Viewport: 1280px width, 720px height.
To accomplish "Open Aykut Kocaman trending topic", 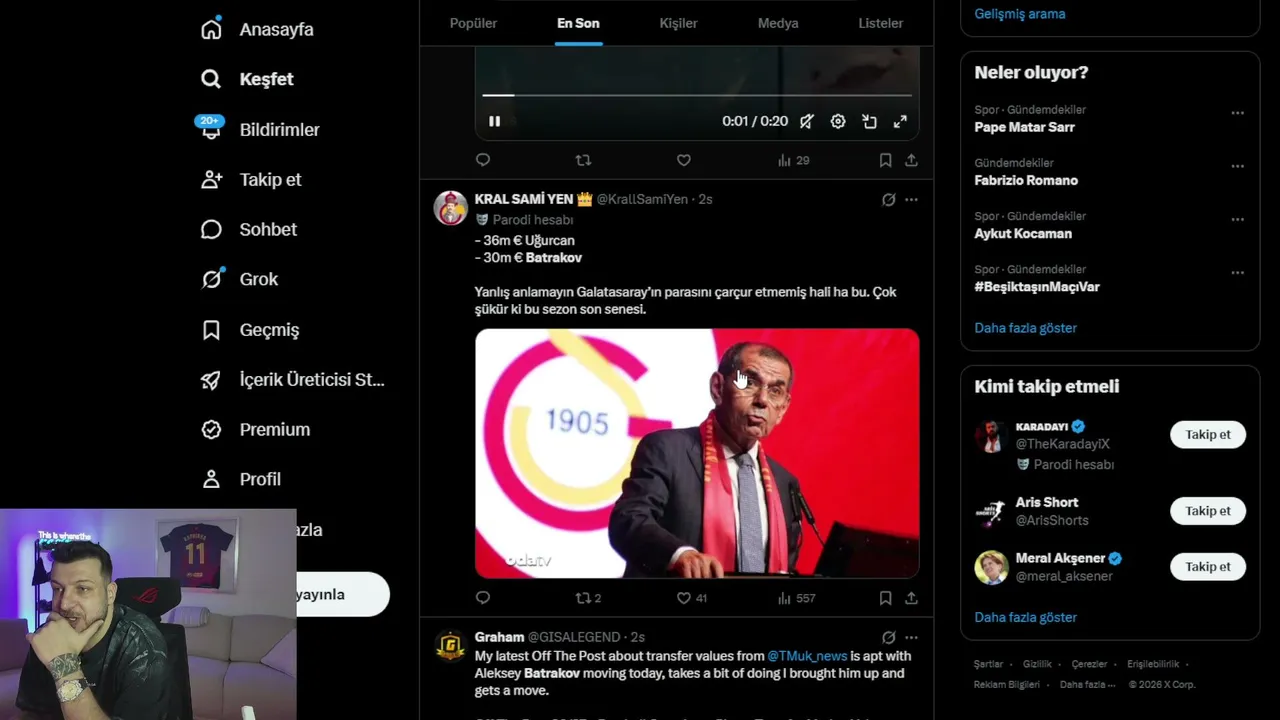I will [1023, 233].
